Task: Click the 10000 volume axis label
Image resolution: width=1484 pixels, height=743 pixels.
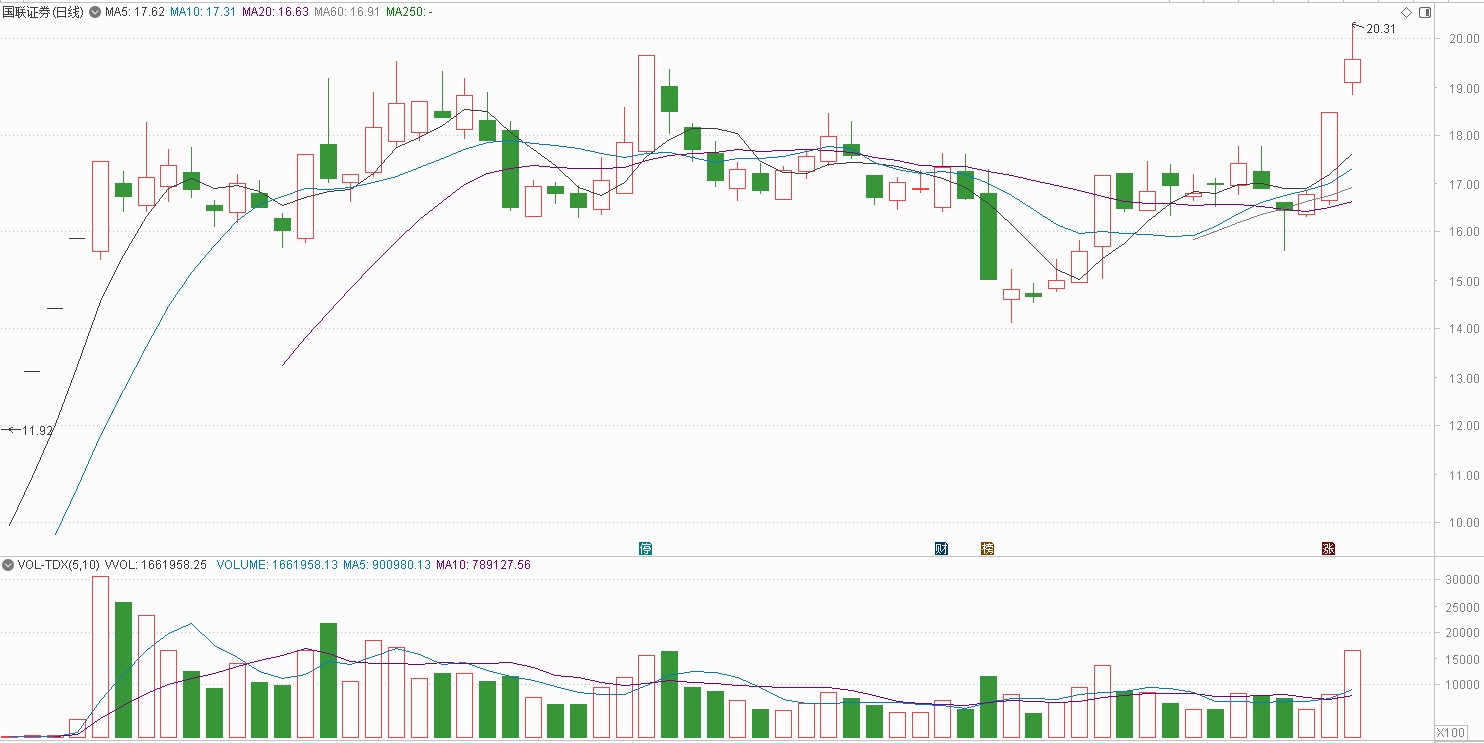Action: click(x=1462, y=685)
